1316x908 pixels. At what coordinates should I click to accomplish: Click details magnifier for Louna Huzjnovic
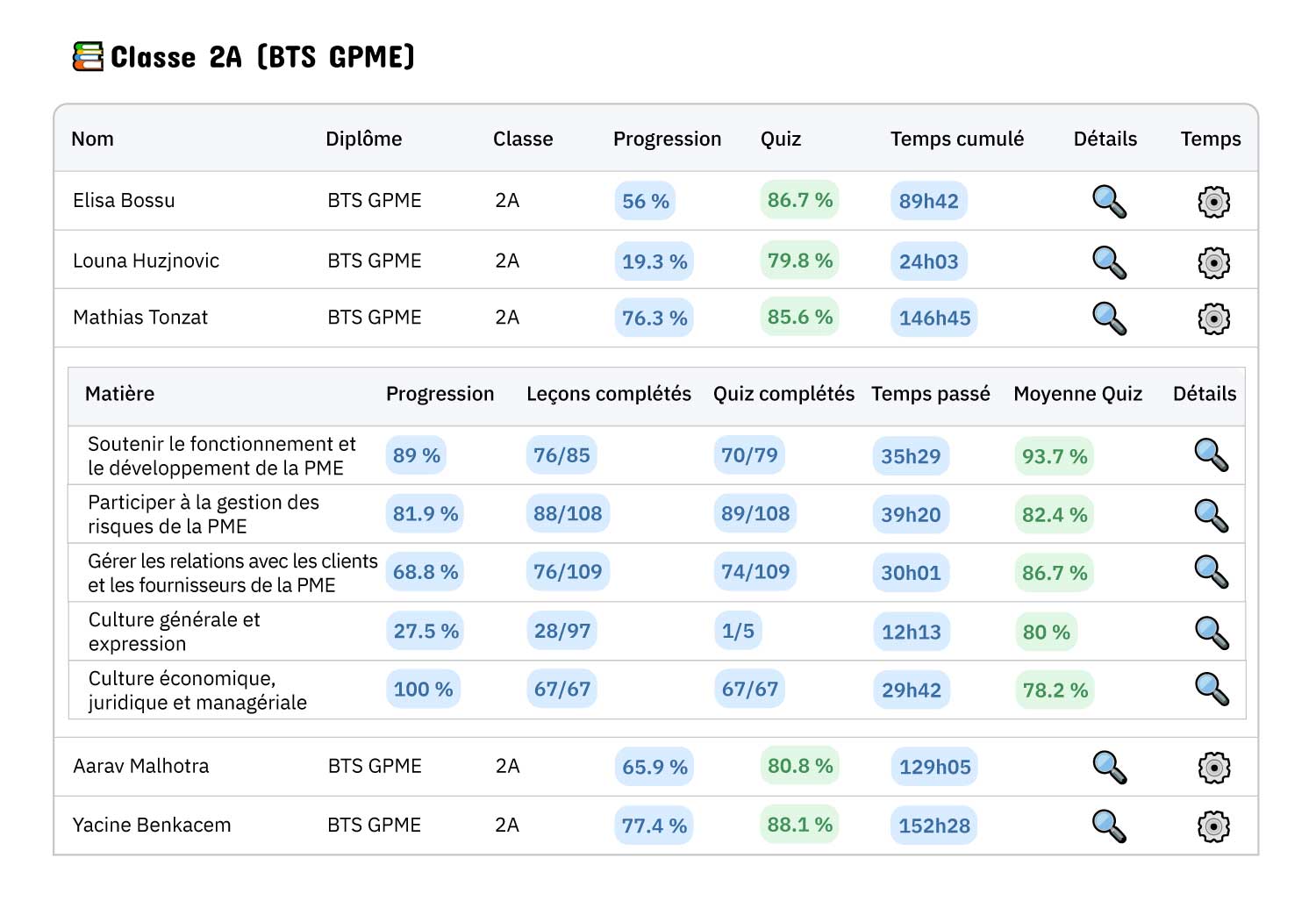(1109, 261)
